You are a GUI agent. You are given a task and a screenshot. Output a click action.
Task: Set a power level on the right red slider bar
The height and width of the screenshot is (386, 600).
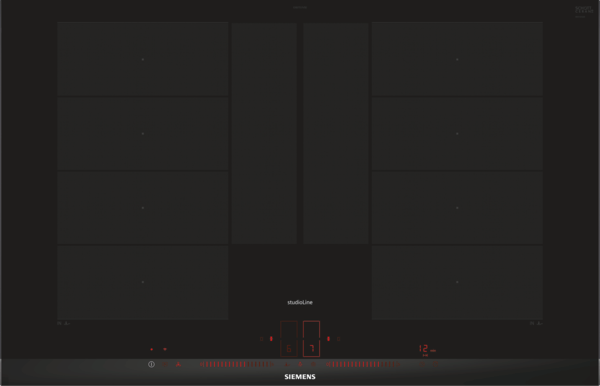coord(363,364)
